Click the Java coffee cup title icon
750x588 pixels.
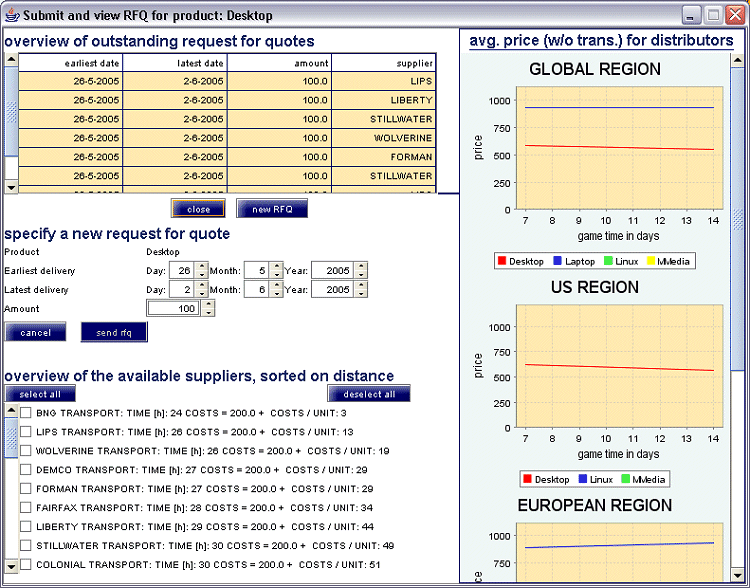point(11,15)
